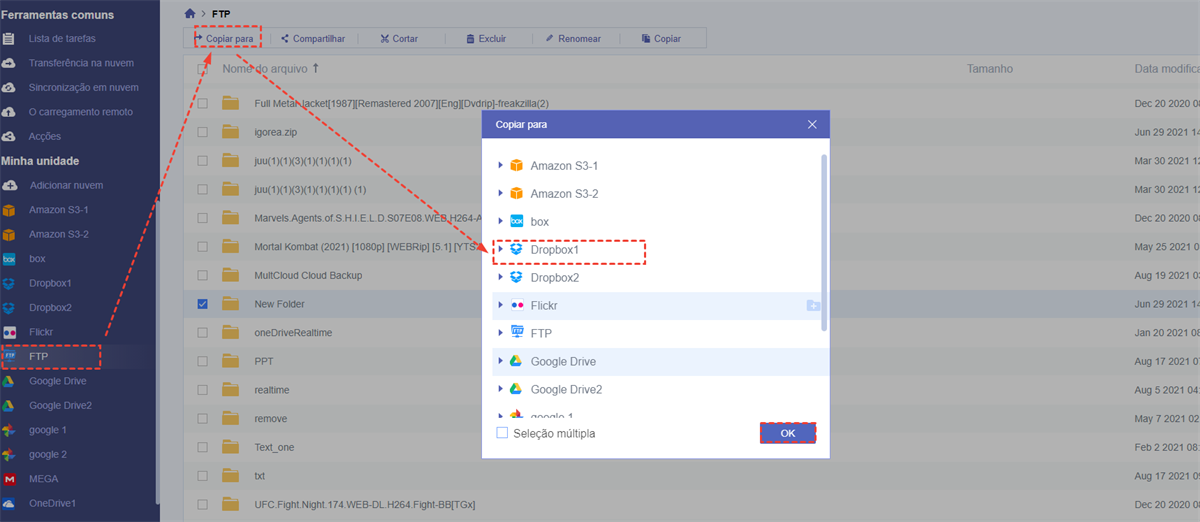Open the remove folder
1200x522 pixels.
(x=271, y=419)
